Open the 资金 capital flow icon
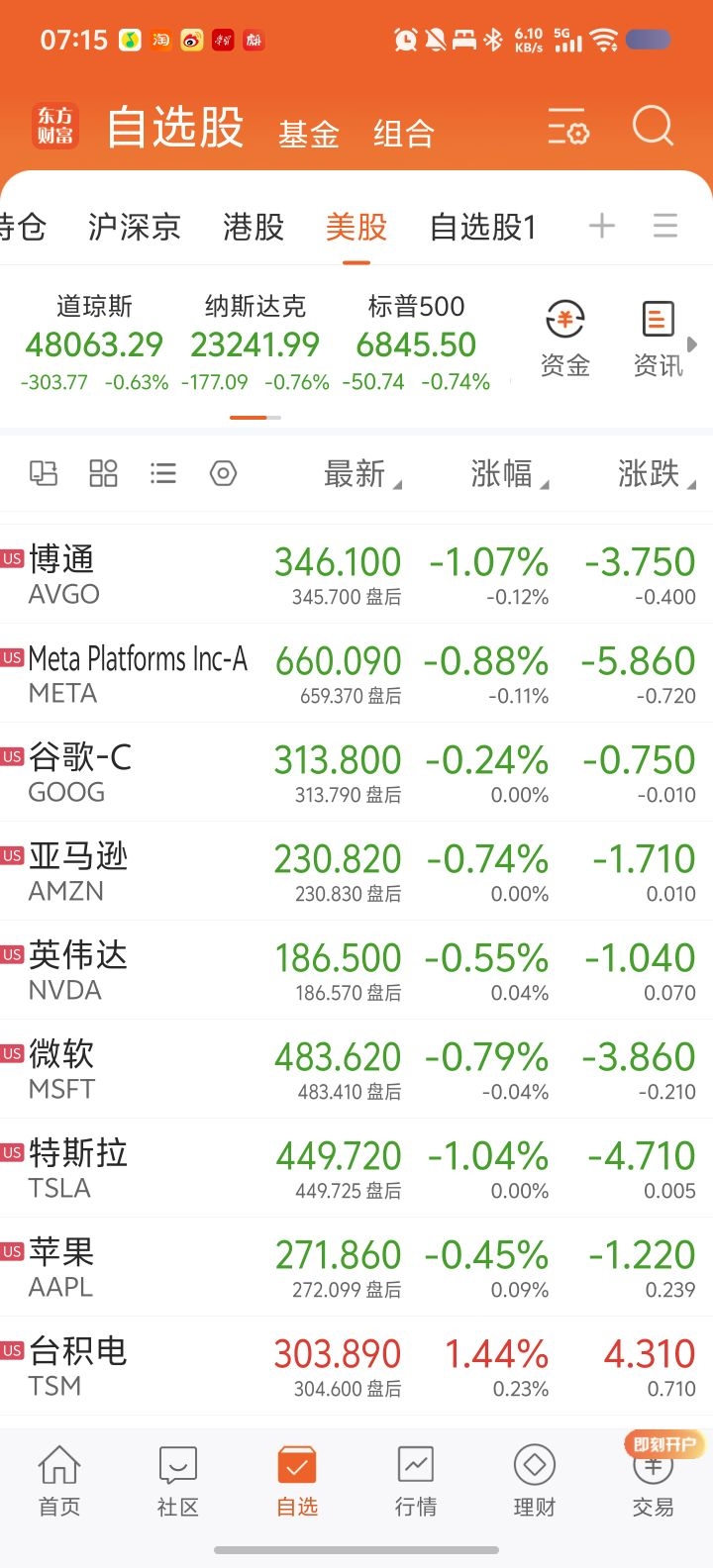The image size is (713, 1568). click(x=565, y=341)
